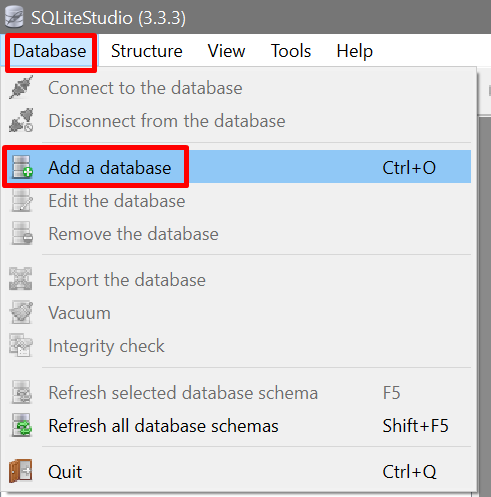Viewport: 491px width, 497px height.
Task: Click the unplug icon beside Disconnect from the database
Action: tap(21, 120)
